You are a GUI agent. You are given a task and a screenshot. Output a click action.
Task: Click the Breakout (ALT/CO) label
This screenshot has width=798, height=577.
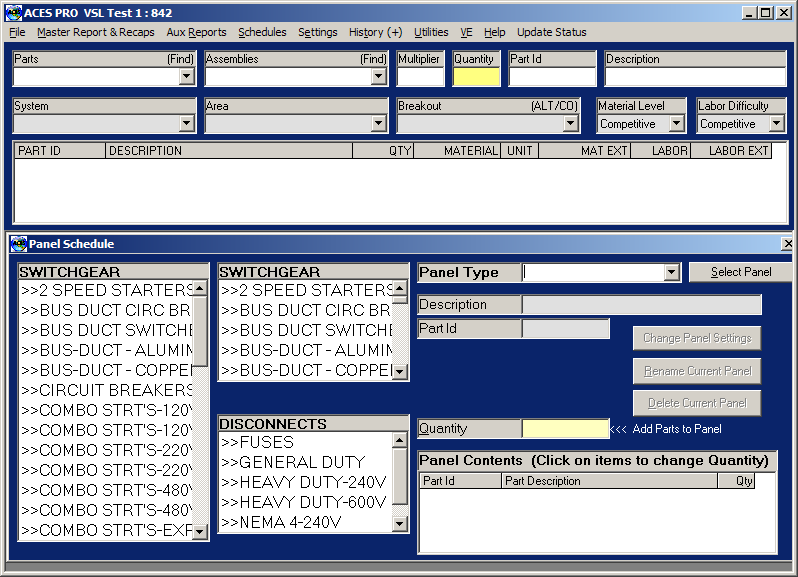click(x=554, y=106)
